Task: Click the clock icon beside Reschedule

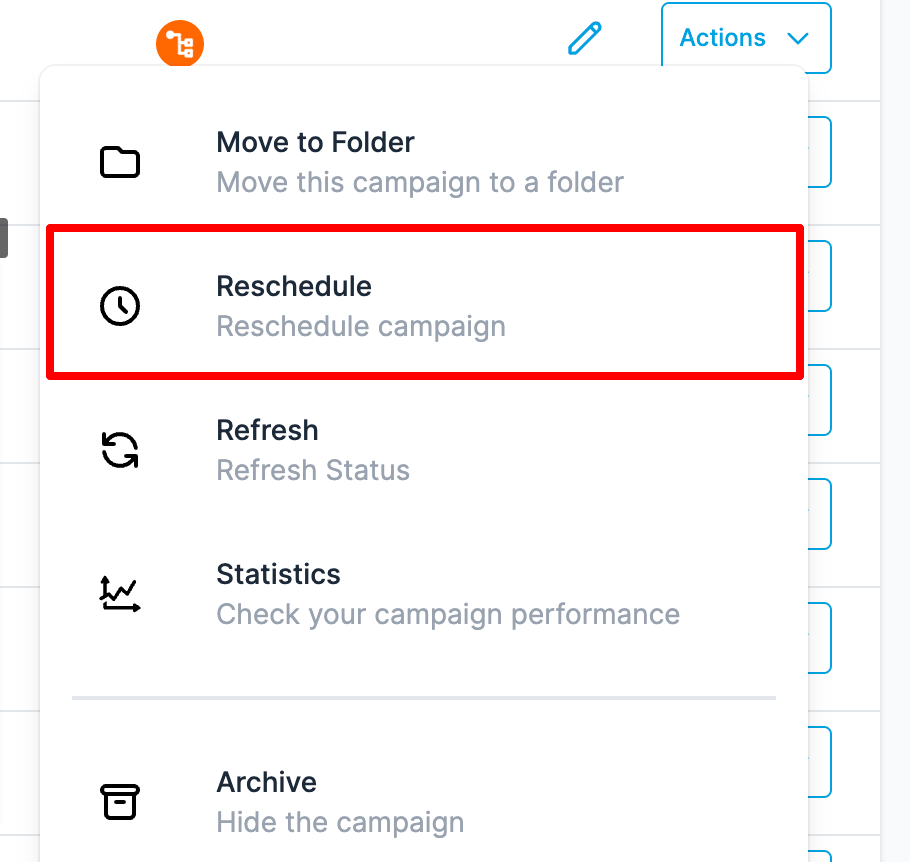Action: click(120, 306)
